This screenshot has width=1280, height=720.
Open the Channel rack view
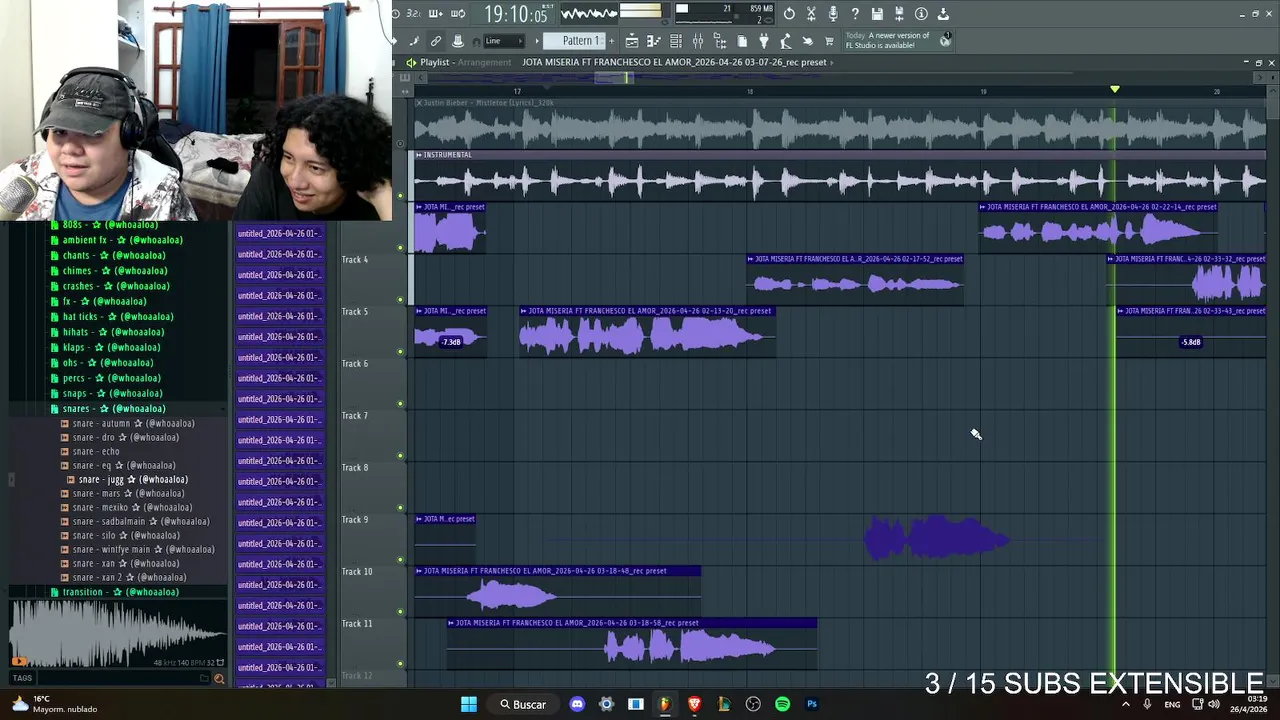[676, 41]
